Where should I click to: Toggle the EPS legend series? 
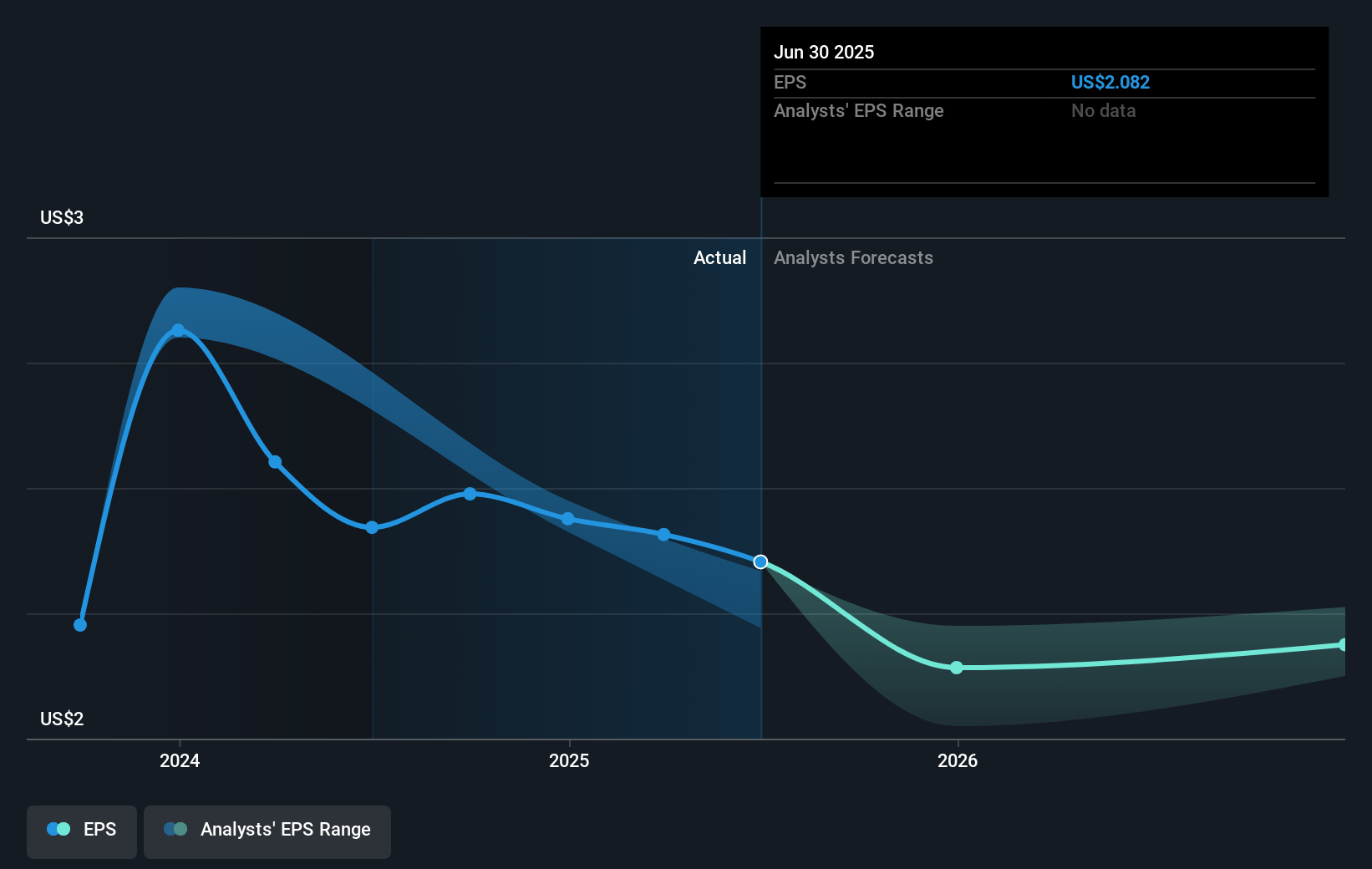pyautogui.click(x=82, y=831)
